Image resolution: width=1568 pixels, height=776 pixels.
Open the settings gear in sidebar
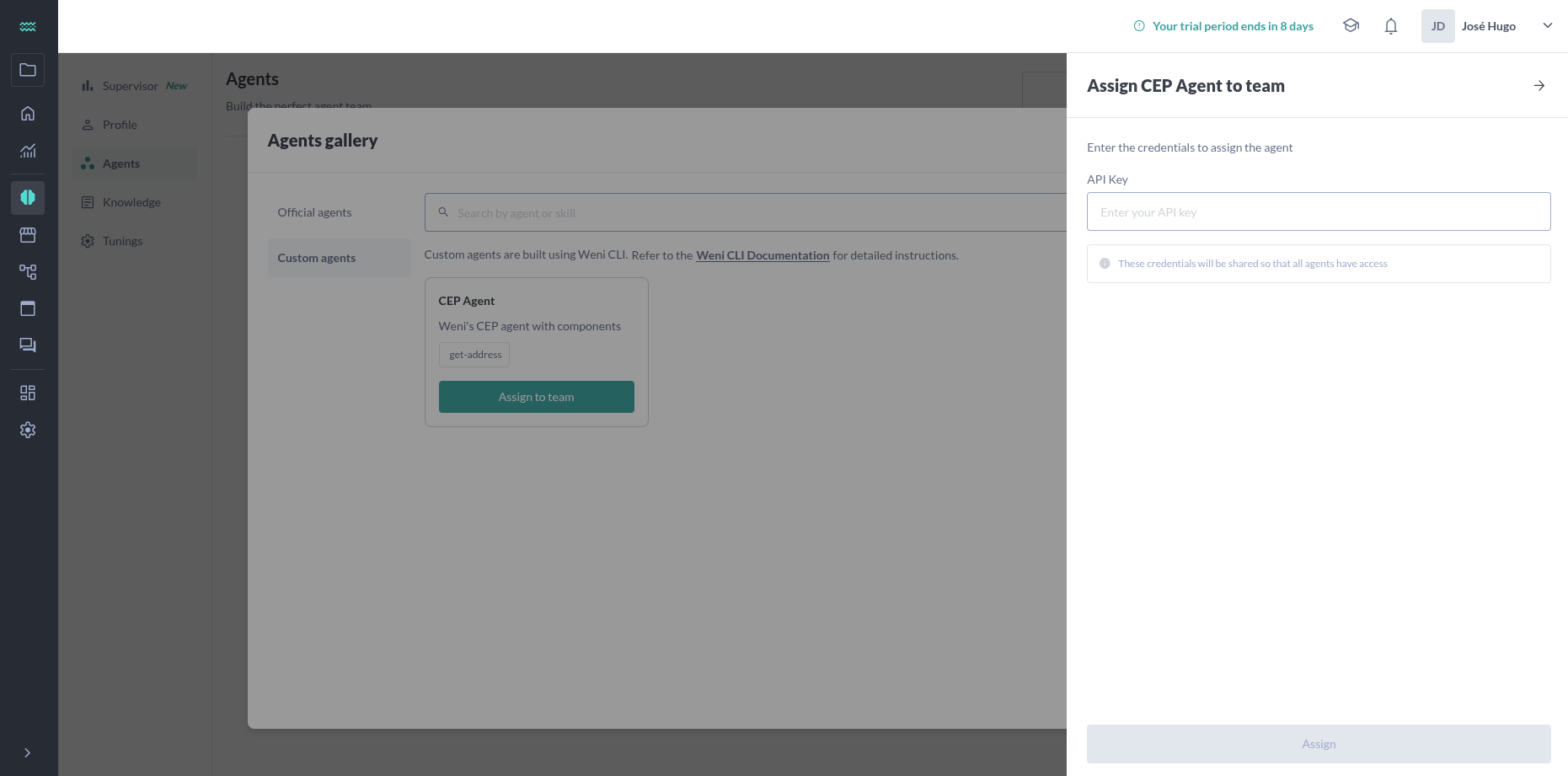[x=28, y=430]
